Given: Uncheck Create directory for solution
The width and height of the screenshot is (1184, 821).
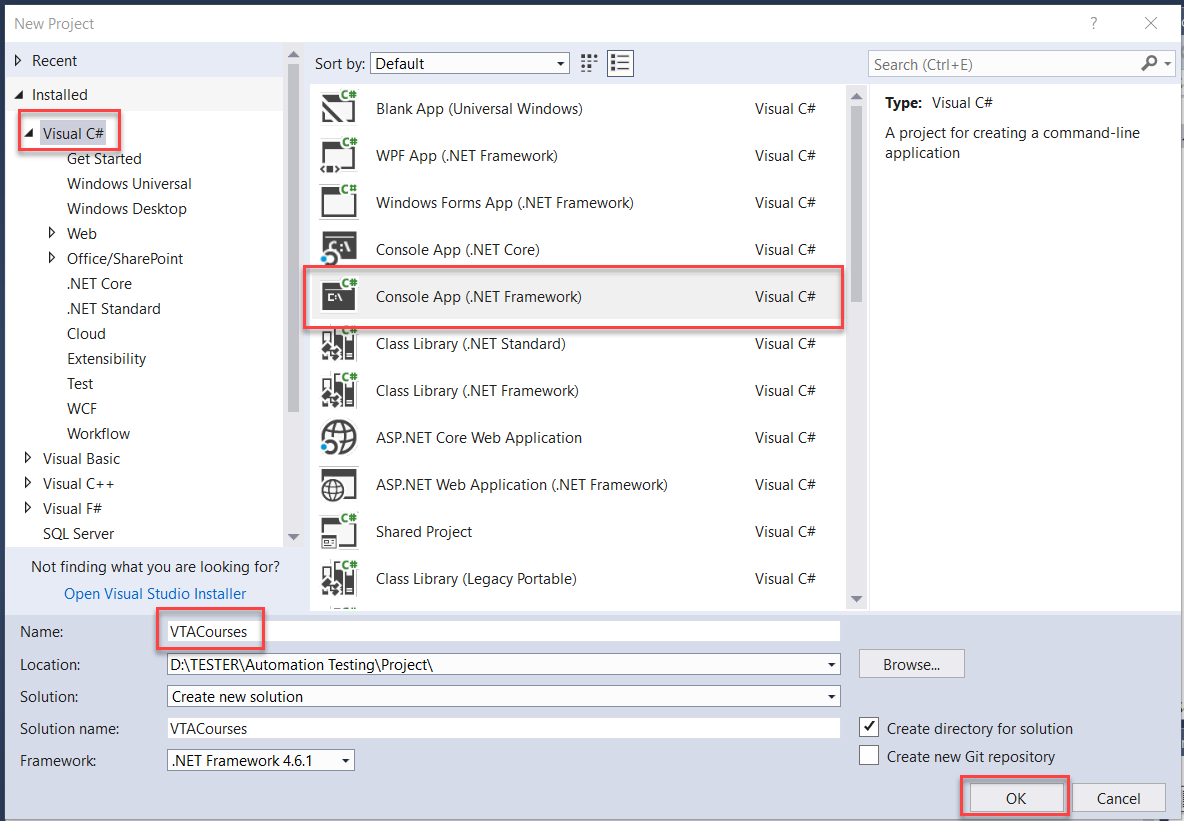Looking at the screenshot, I should [x=870, y=728].
